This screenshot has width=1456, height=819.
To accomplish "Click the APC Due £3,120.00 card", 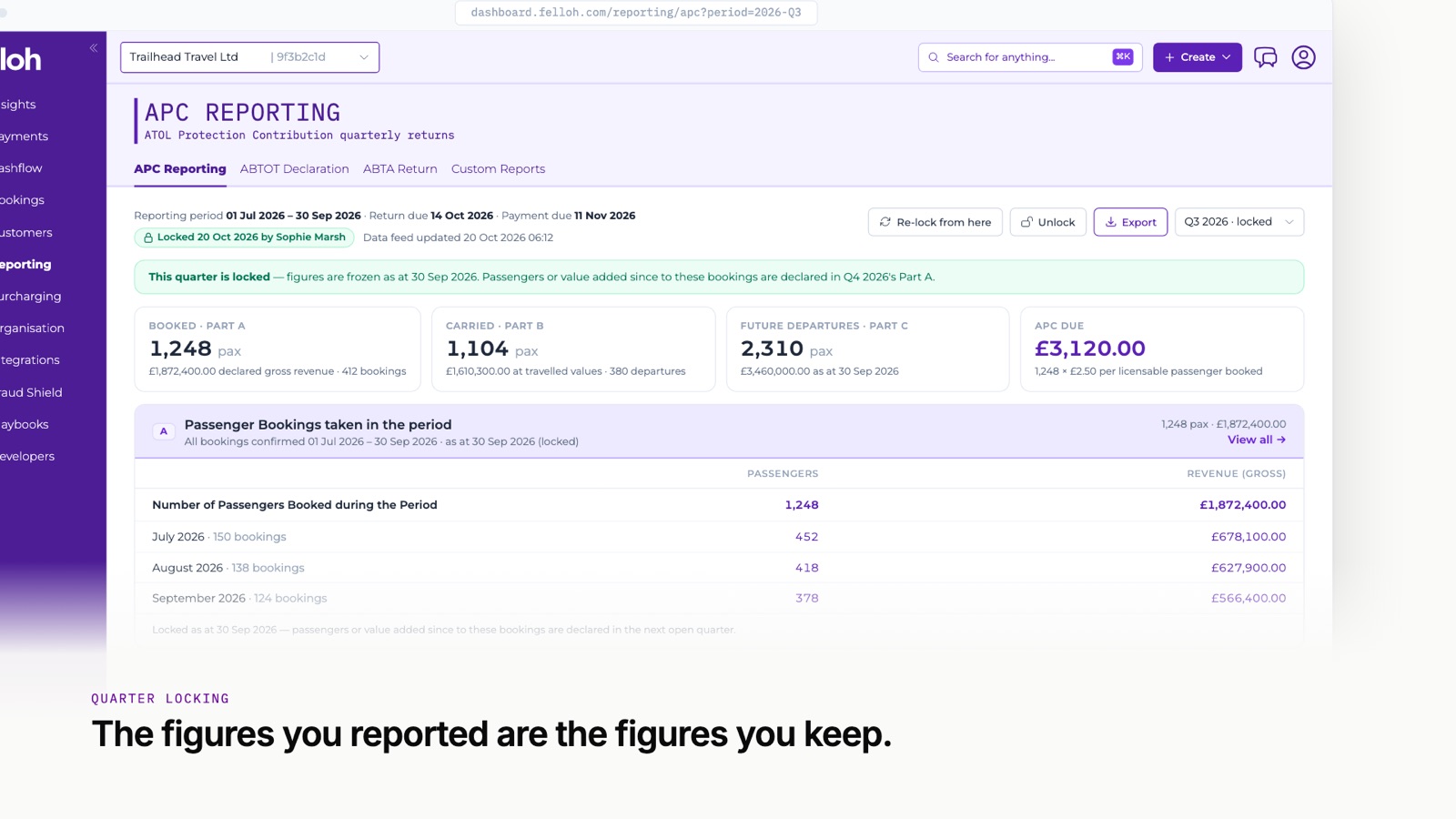I will [x=1162, y=349].
